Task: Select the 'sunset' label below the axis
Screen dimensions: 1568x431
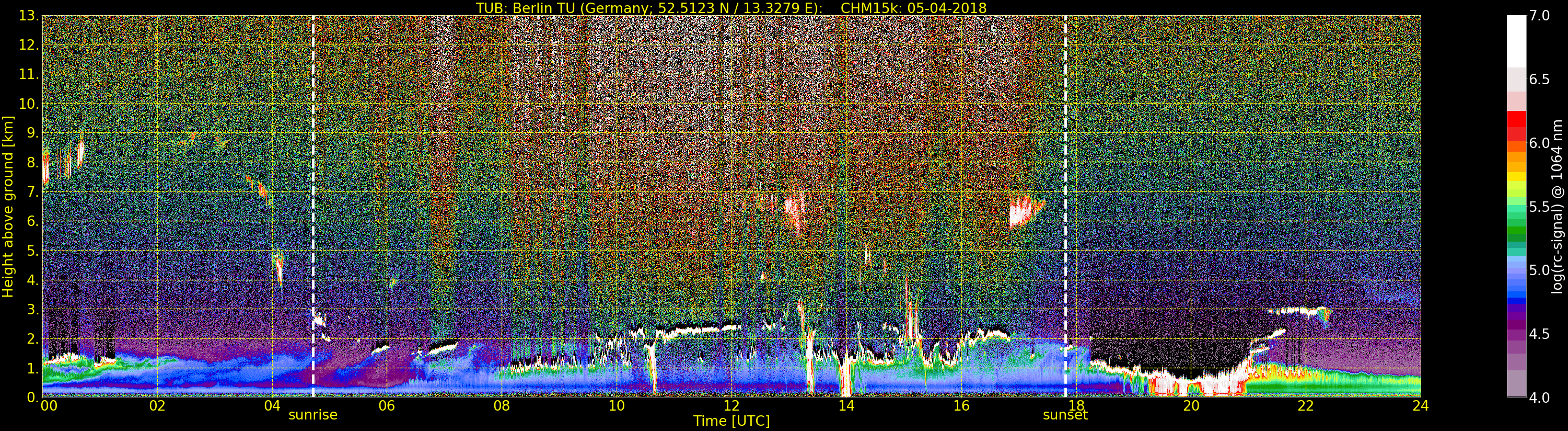Action: (1065, 415)
